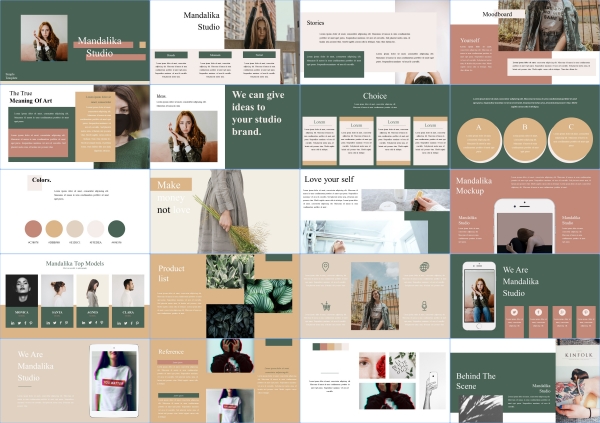This screenshot has height=423, width=600.
Task: Select the Moodboard slide
Action: tap(525, 42)
